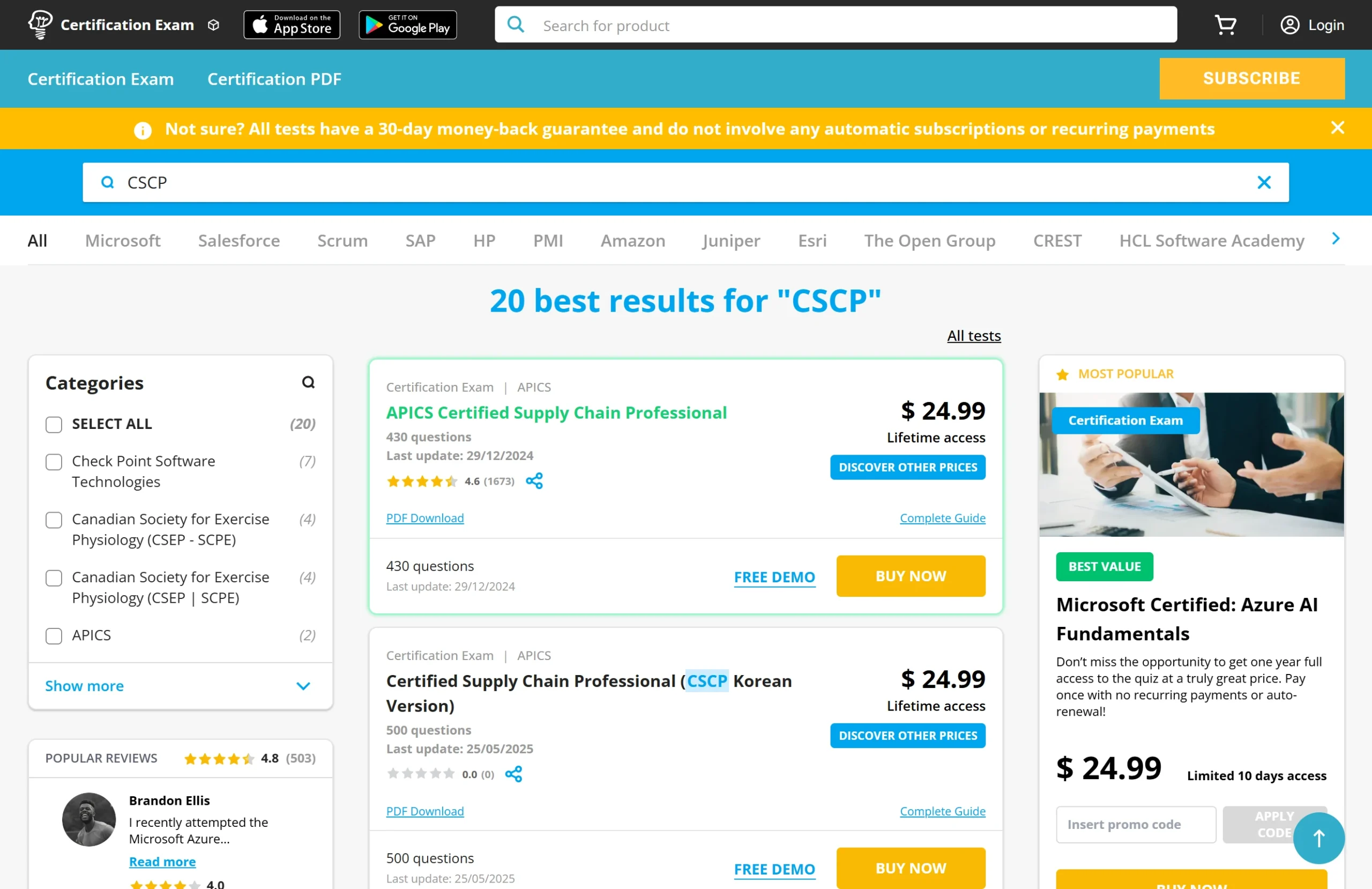Open the Google Play download badge
This screenshot has height=889, width=1372.
click(407, 25)
